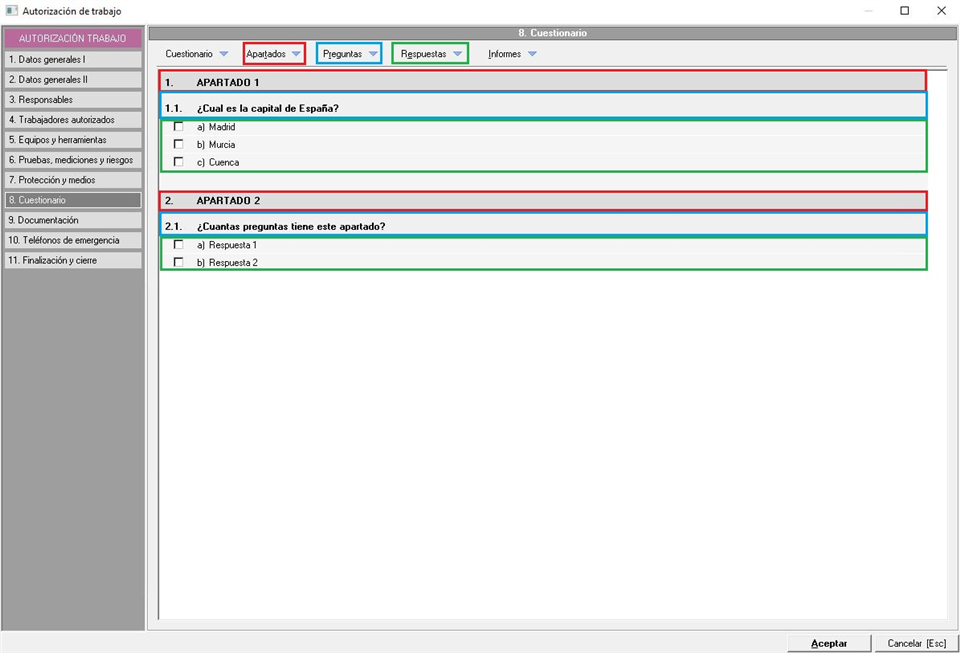Screen dimensions: 960x653
Task: Open the Preguntas dropdown menu
Action: [349, 54]
